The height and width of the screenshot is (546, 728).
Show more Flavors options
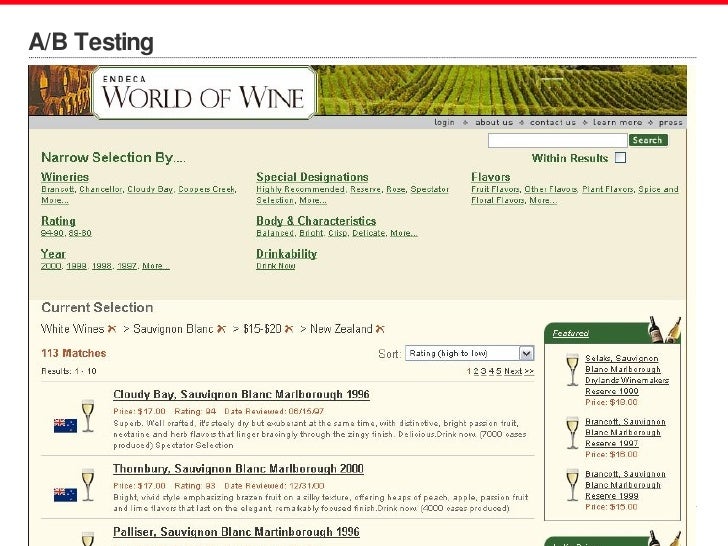pos(543,201)
